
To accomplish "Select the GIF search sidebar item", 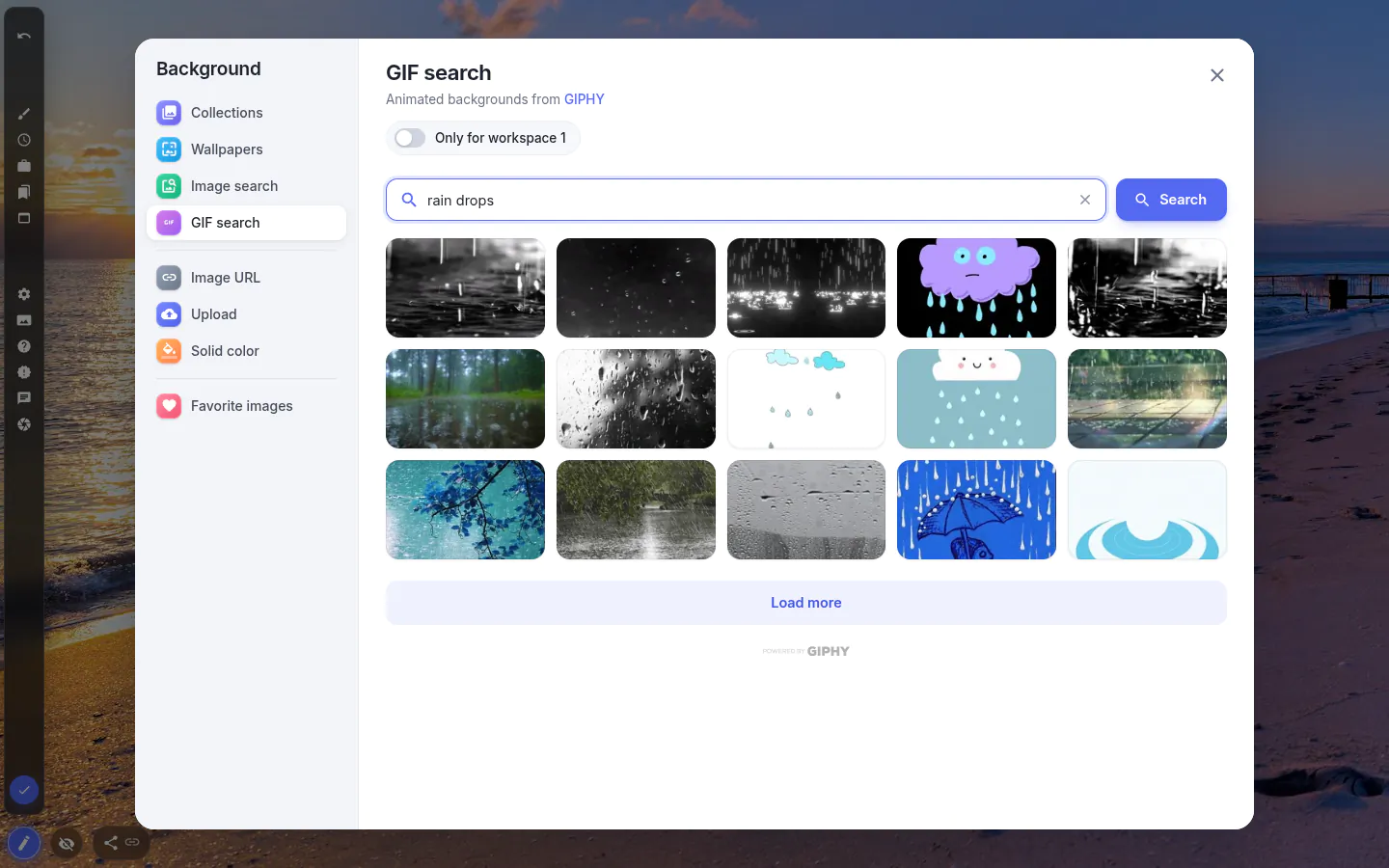I will (x=246, y=223).
